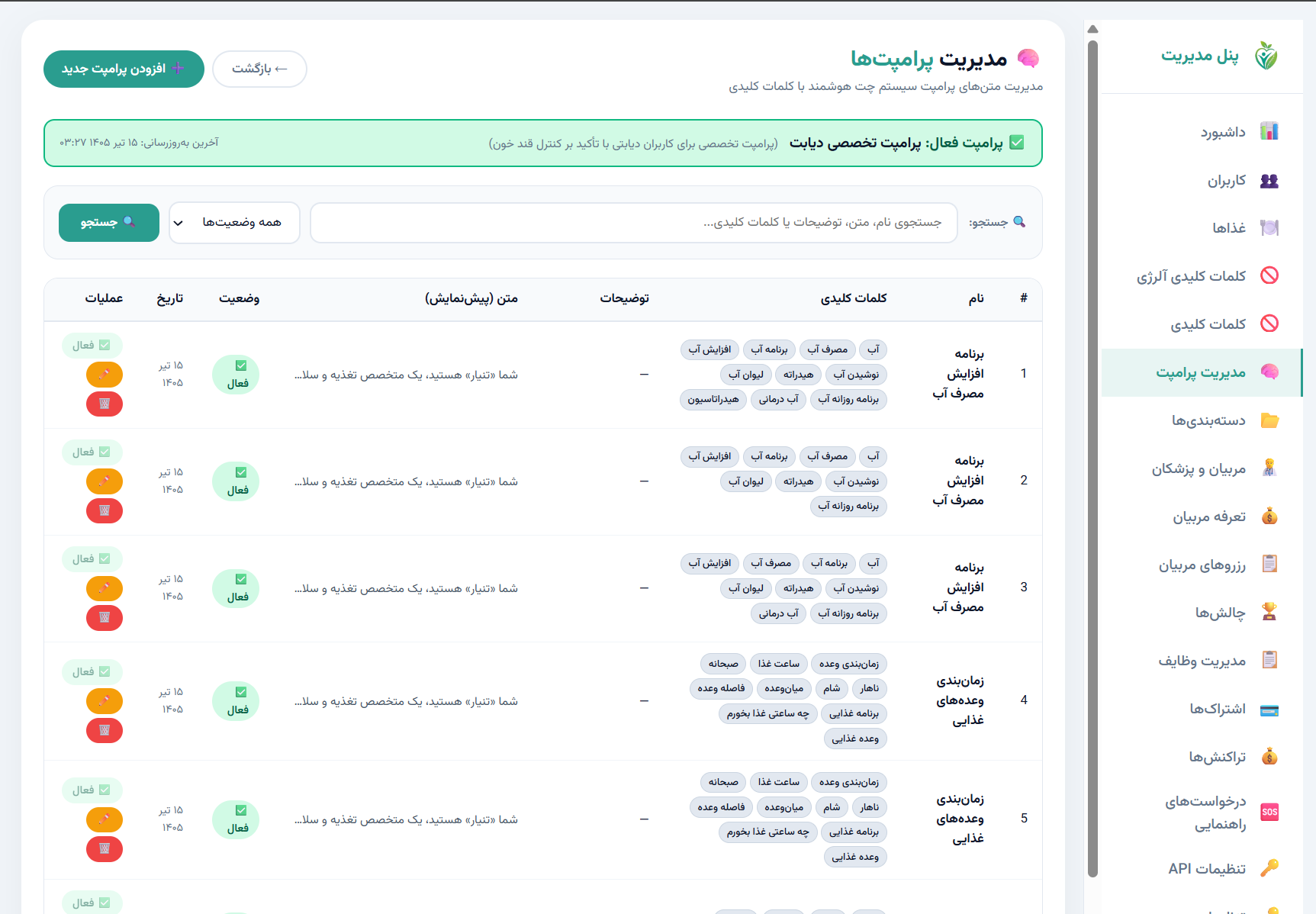1316x914 pixels.
Task: Click the green فعال status badge in row 5
Action: point(236,819)
